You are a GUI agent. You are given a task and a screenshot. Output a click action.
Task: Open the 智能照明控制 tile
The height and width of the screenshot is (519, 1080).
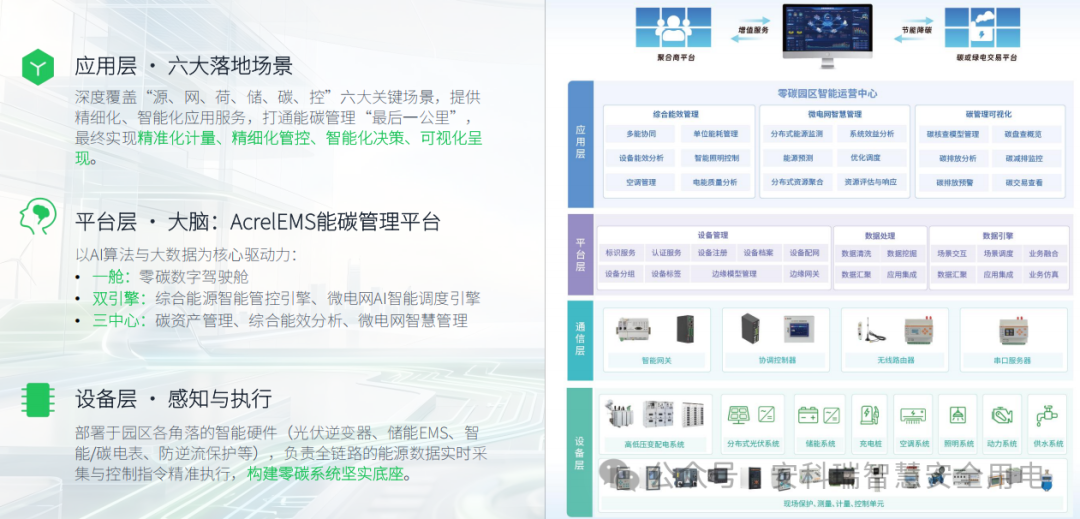tap(716, 158)
